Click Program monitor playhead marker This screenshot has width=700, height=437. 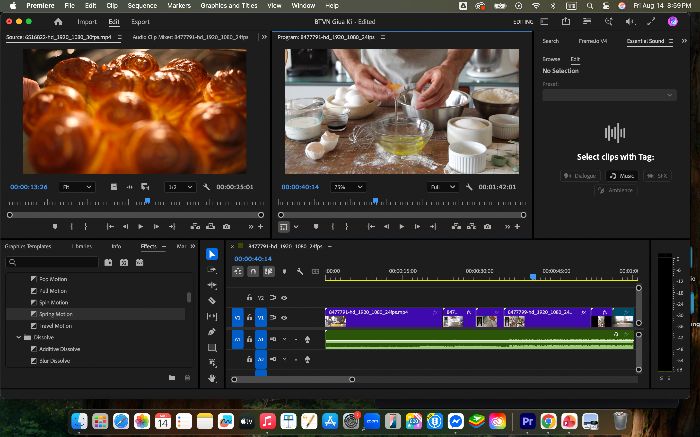pyautogui.click(x=375, y=201)
